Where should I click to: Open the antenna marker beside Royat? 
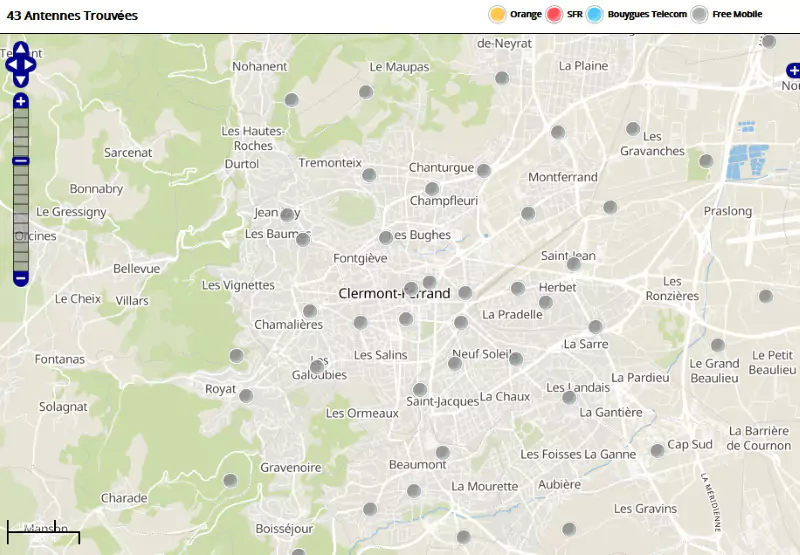tap(246, 395)
